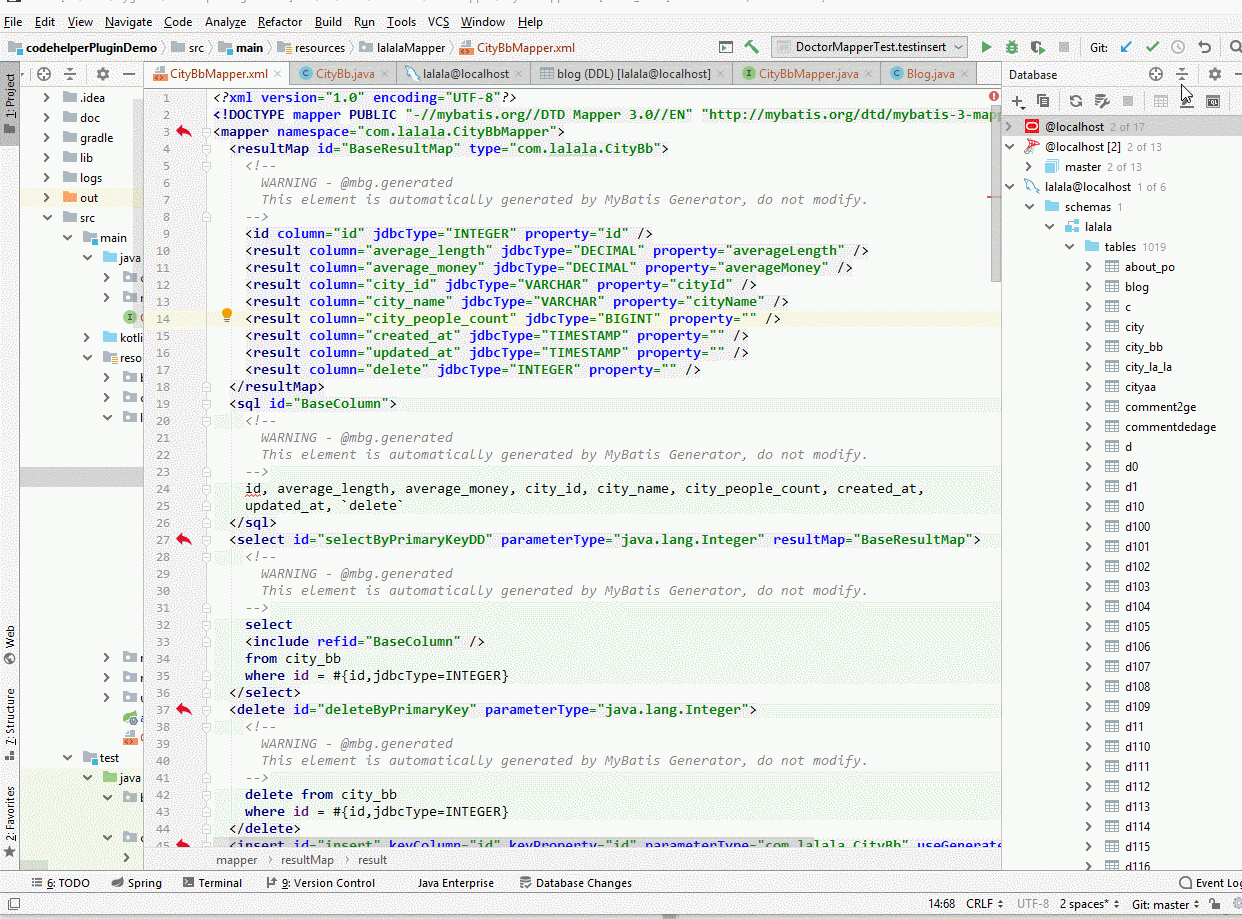
Task: Run the DoctorMapperTest configuration with green play icon
Action: pos(987,47)
